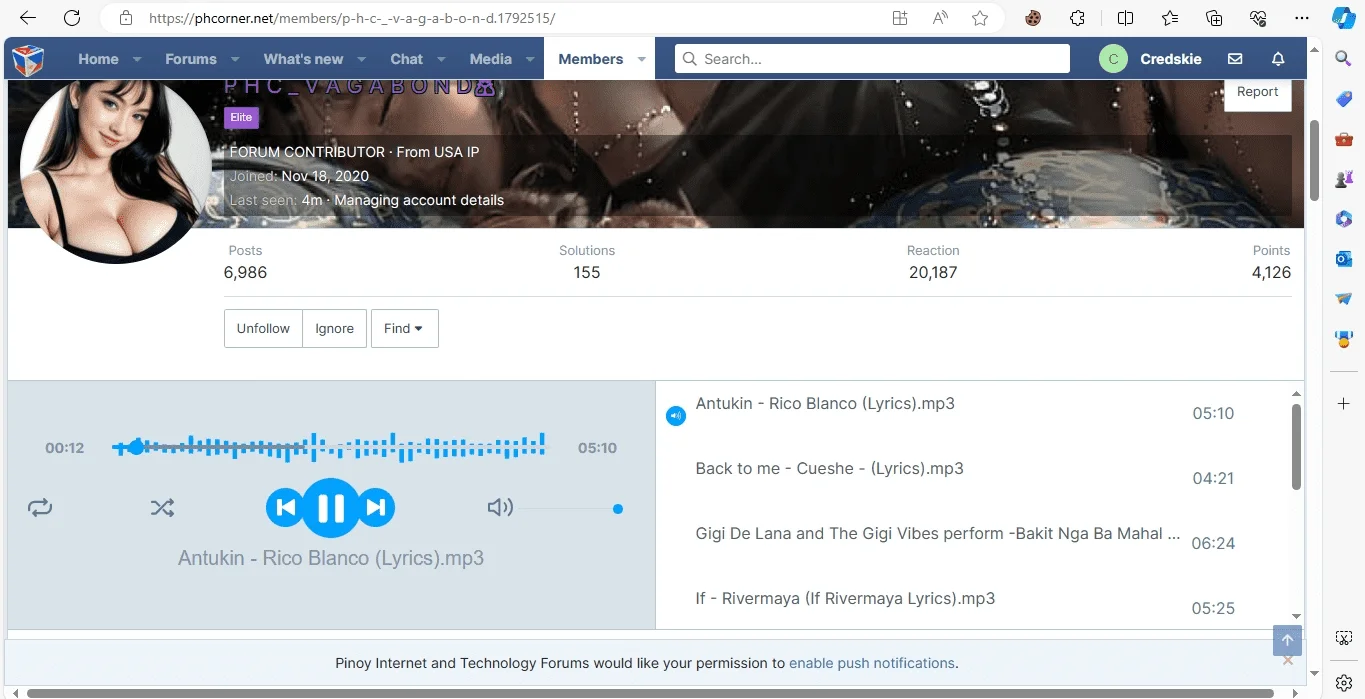Open the Home navigation tab

[x=98, y=59]
